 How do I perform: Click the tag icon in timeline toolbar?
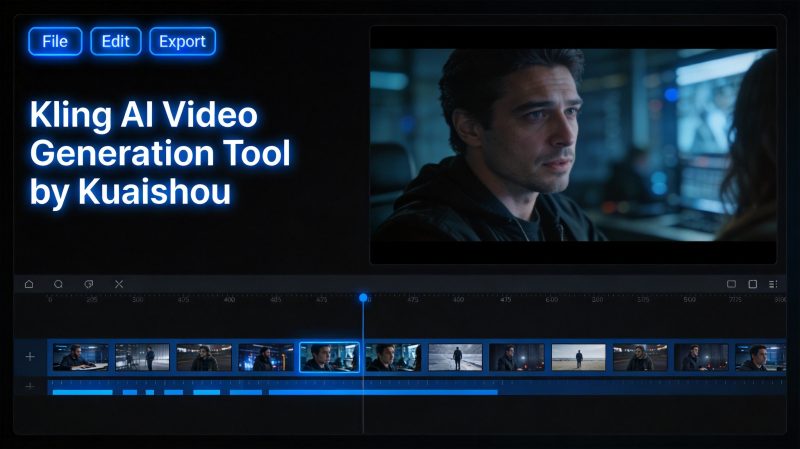(x=88, y=284)
